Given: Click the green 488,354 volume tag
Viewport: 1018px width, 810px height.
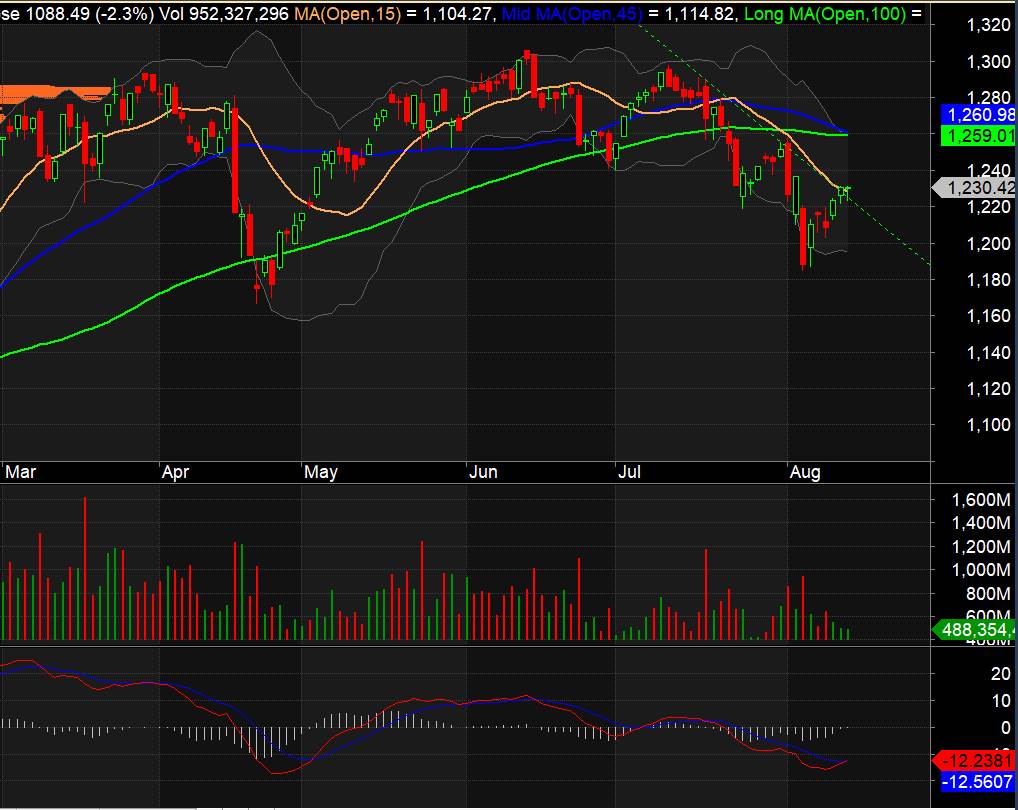Looking at the screenshot, I should click(975, 630).
